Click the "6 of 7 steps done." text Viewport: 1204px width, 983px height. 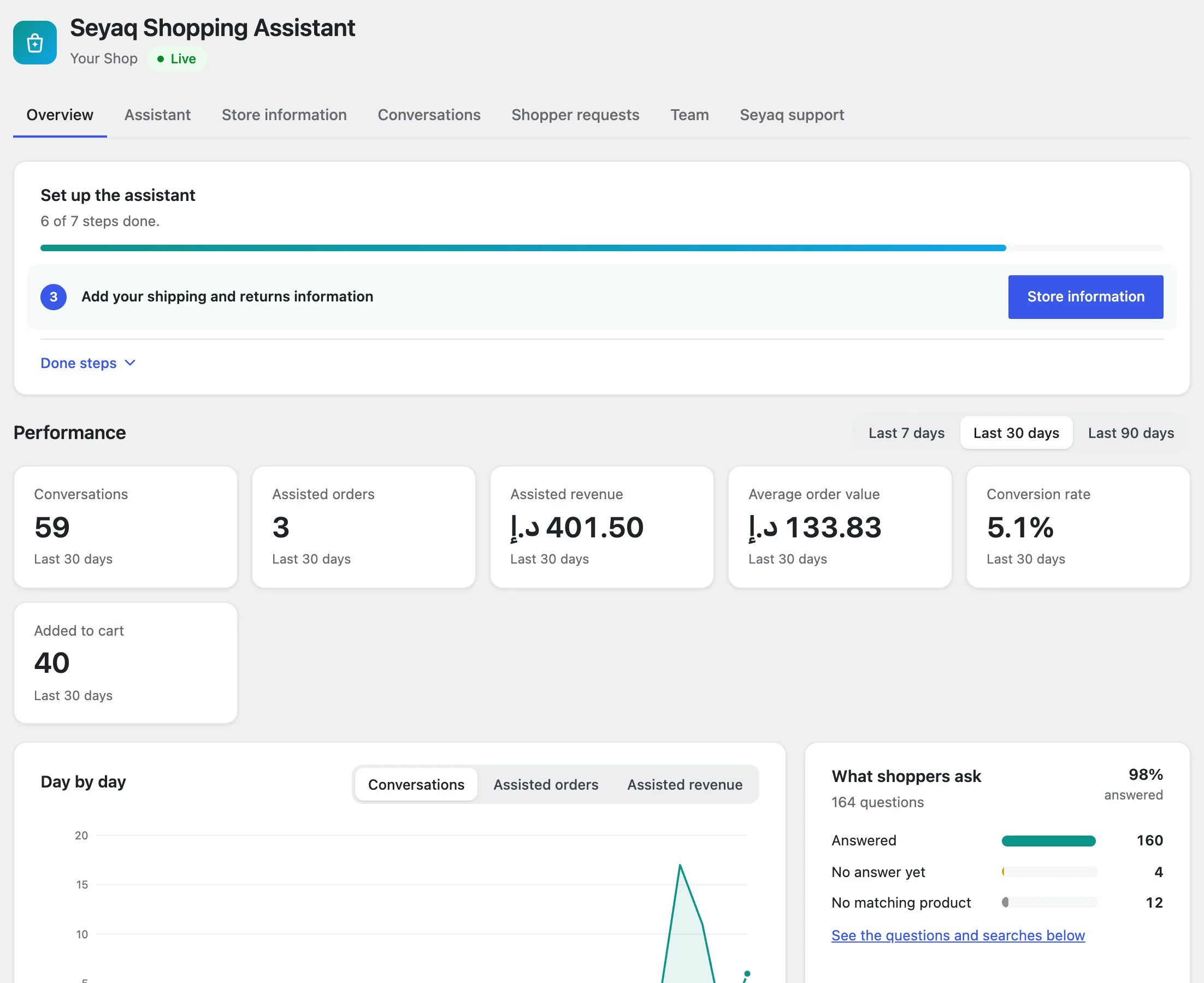point(100,221)
